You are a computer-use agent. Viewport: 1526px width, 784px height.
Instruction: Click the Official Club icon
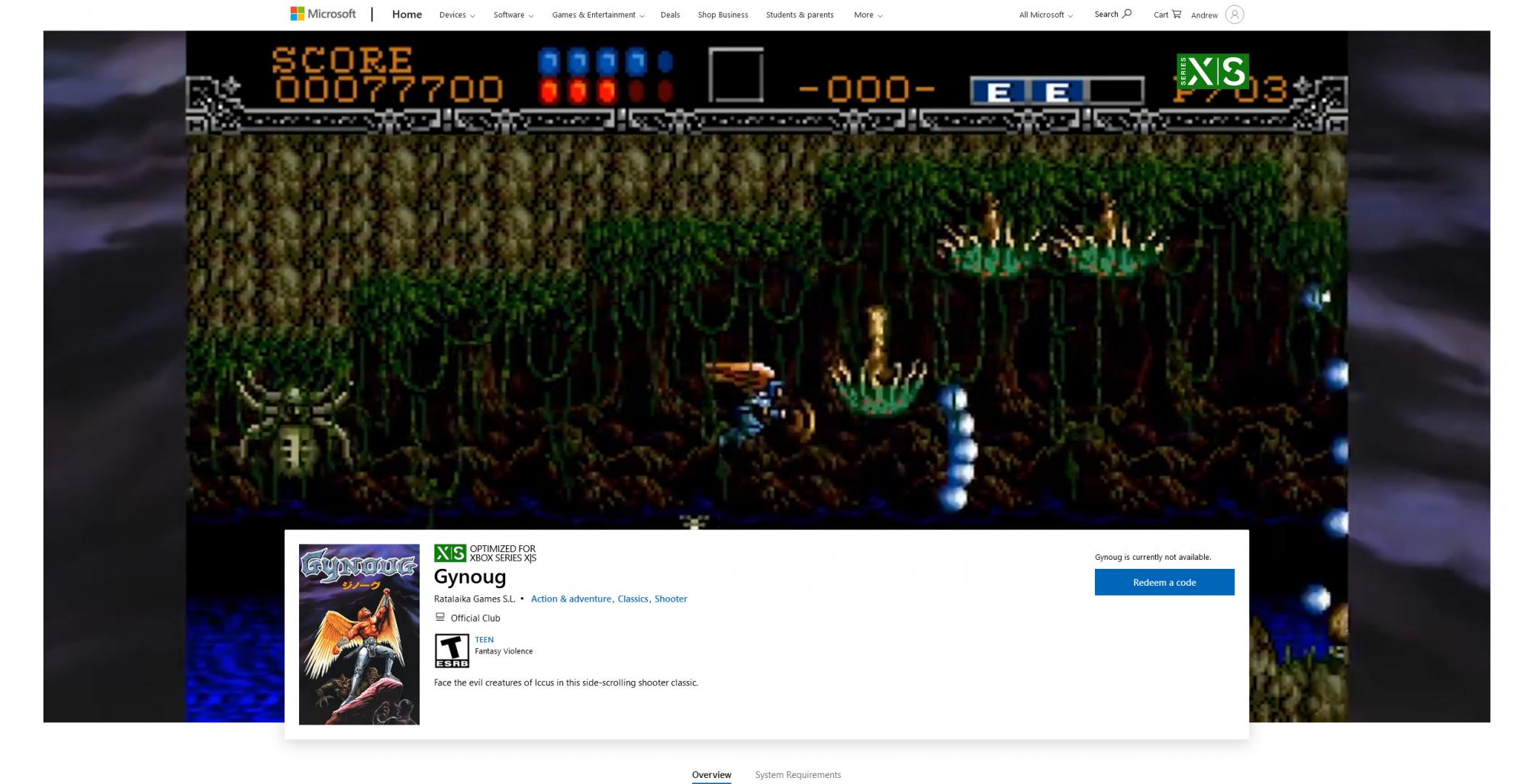439,617
